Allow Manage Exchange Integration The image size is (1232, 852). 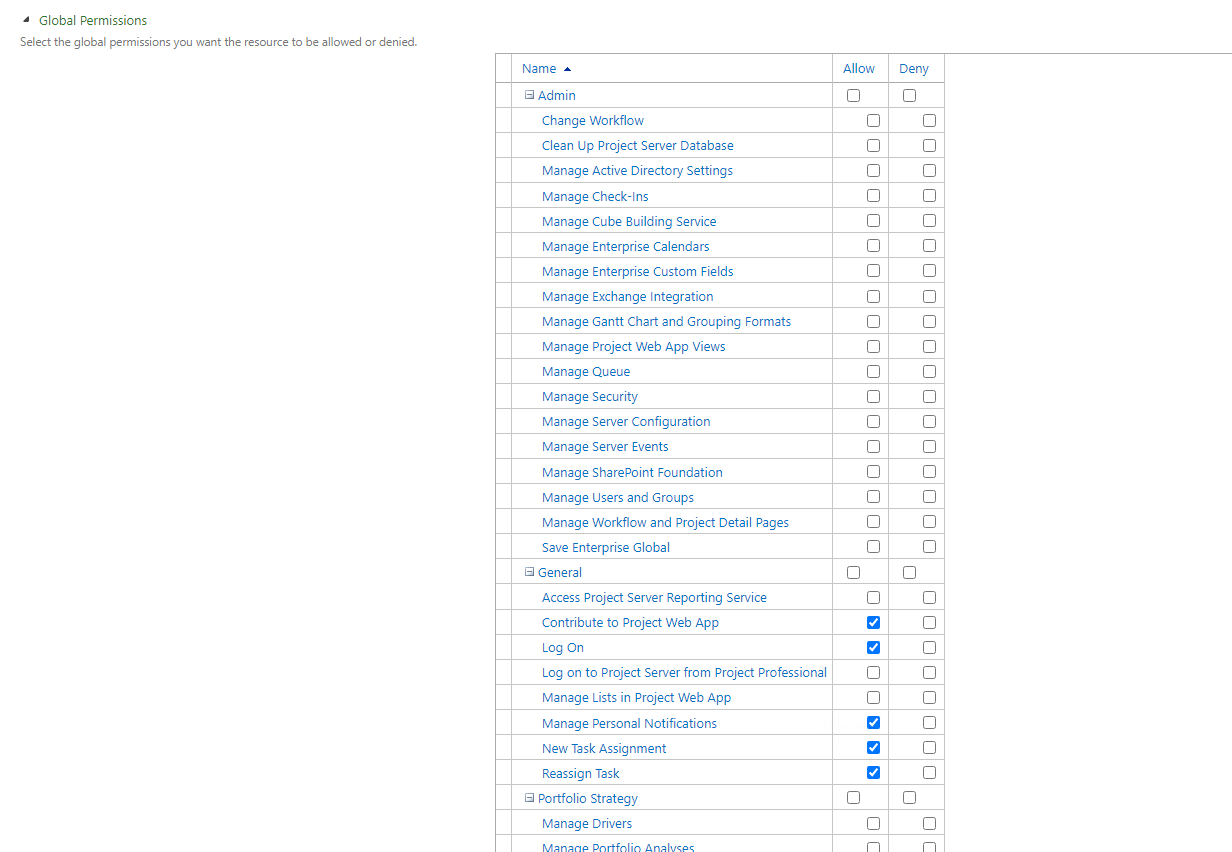pos(874,296)
